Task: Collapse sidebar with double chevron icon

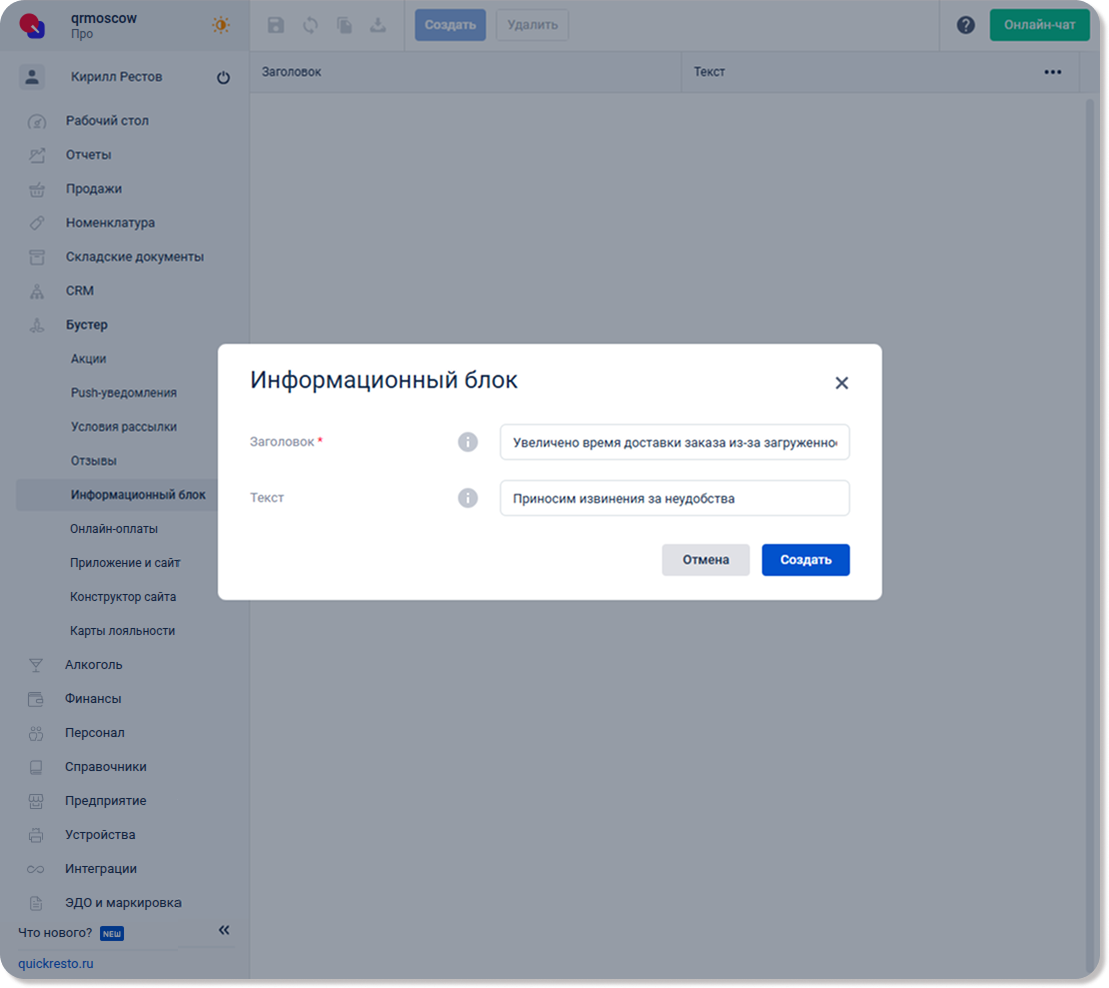Action: point(224,931)
